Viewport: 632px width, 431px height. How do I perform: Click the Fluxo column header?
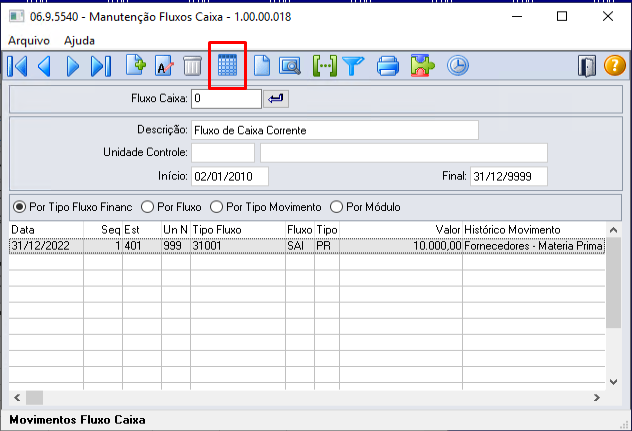[x=300, y=230]
